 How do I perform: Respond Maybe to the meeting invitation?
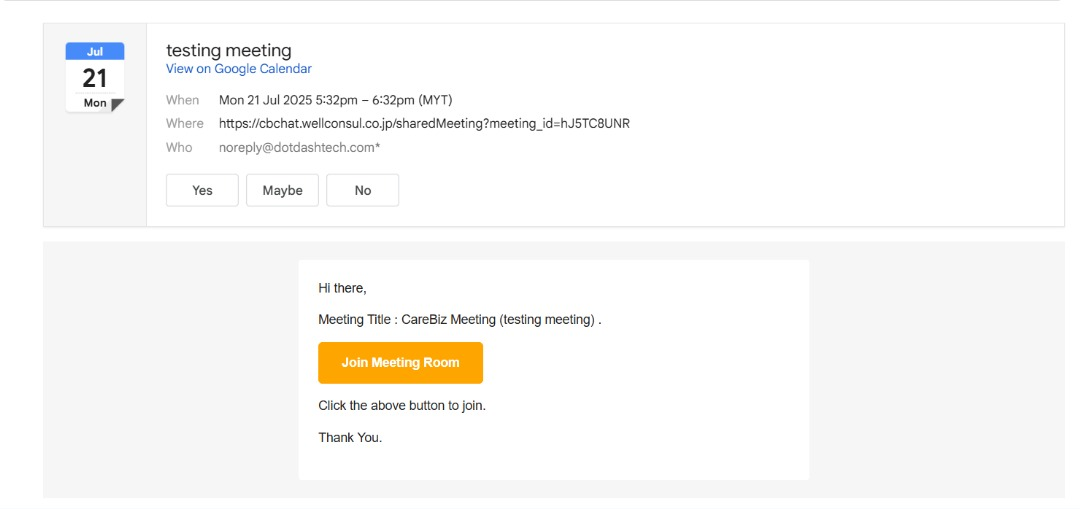click(x=282, y=190)
